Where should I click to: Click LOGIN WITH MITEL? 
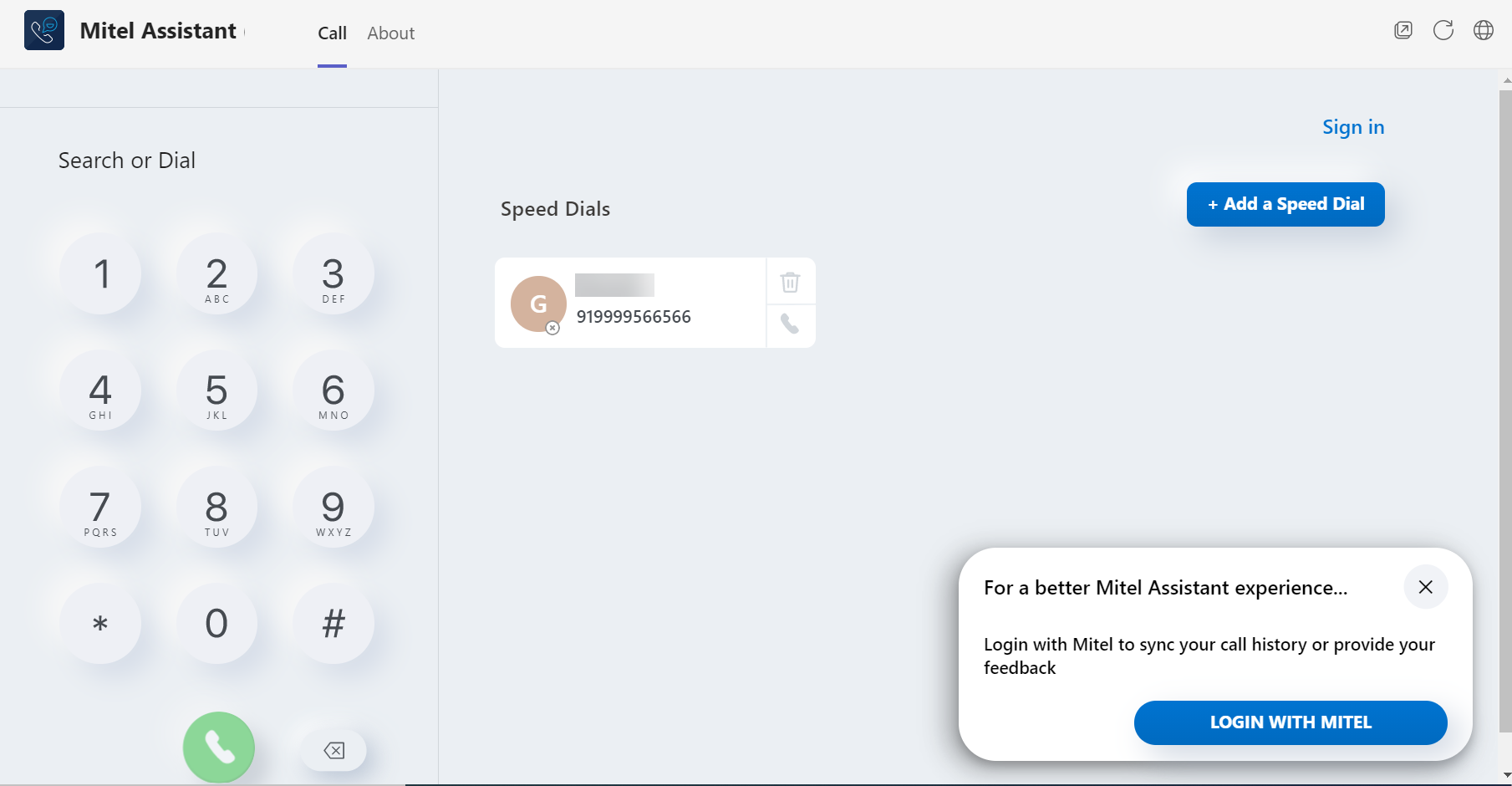[1290, 722]
